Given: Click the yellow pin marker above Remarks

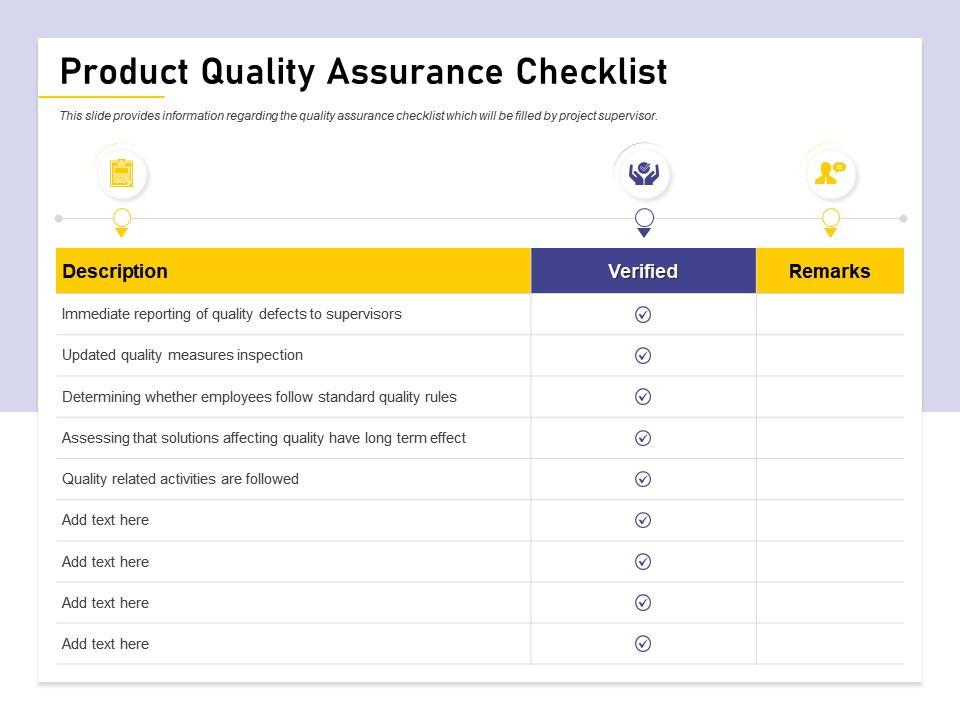Looking at the screenshot, I should pyautogui.click(x=830, y=220).
